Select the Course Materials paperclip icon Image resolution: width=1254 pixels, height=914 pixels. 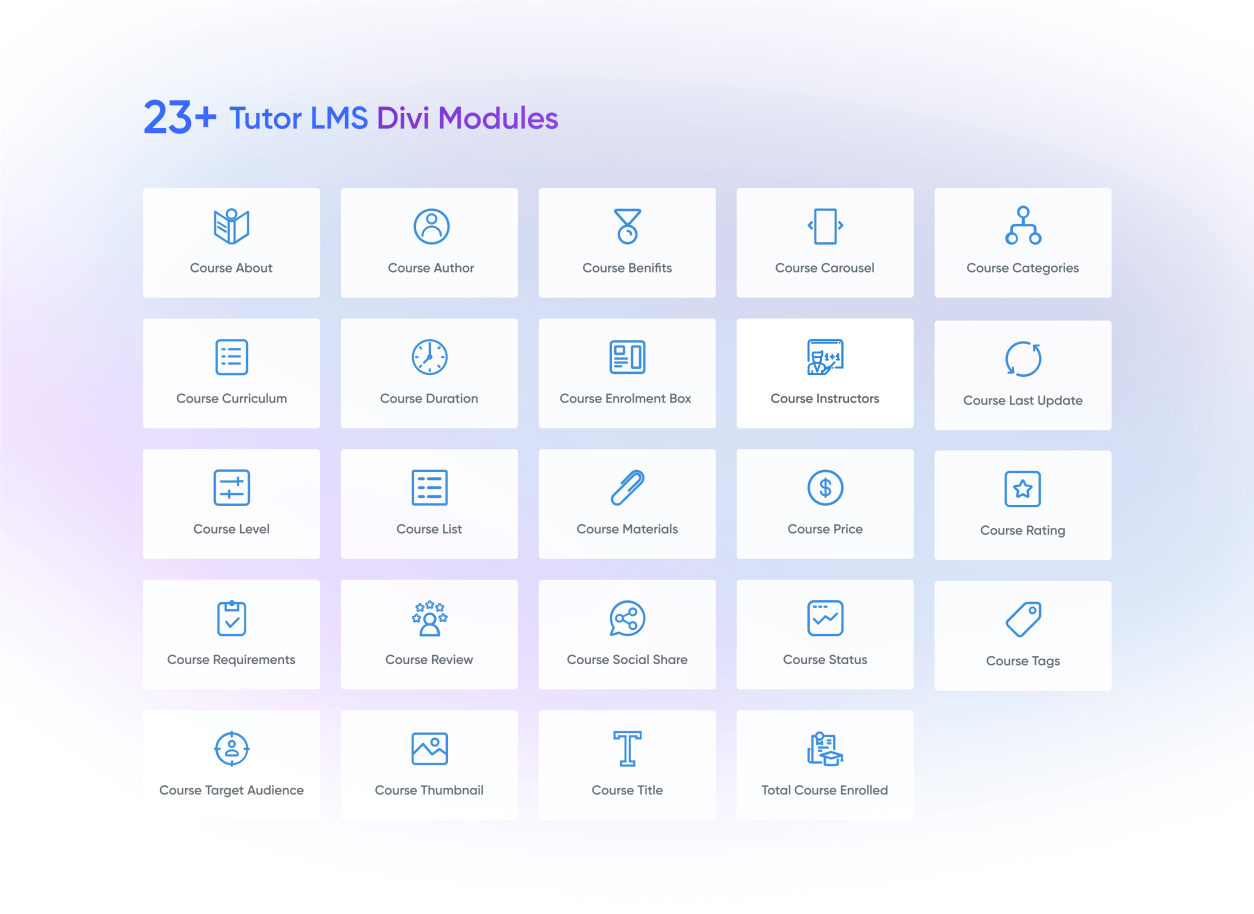click(627, 487)
